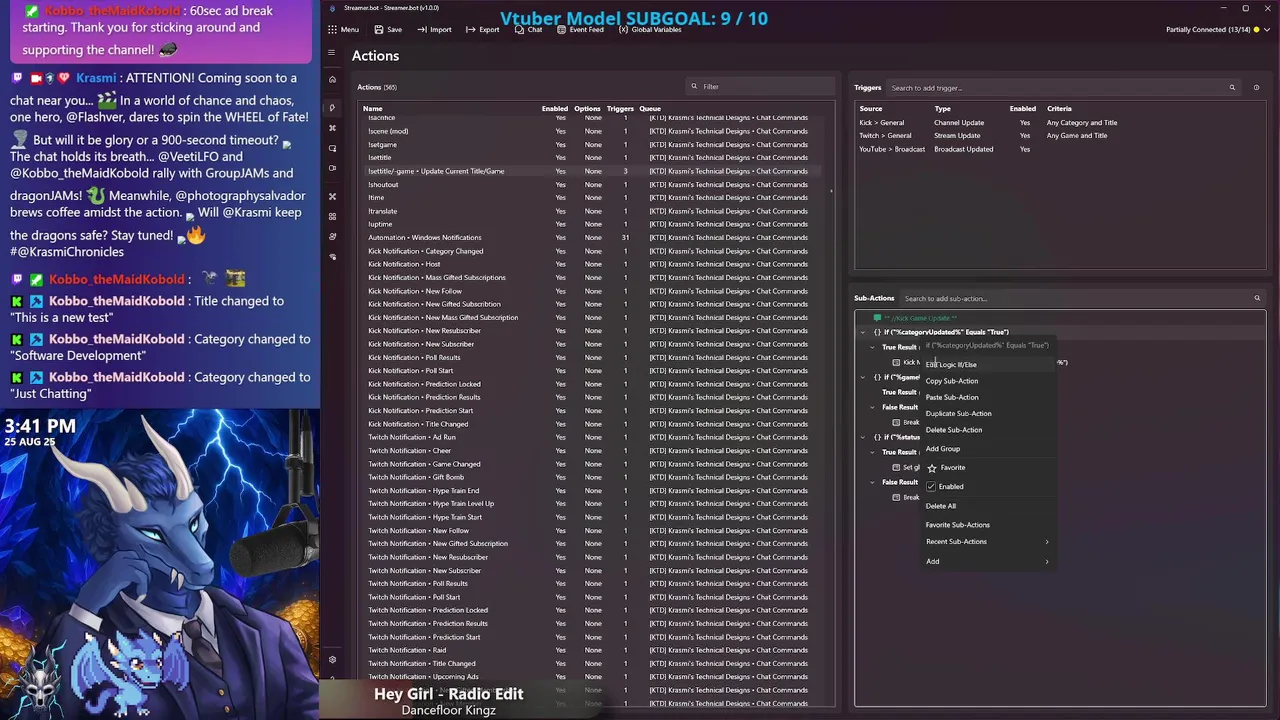Viewport: 1280px width, 720px height.
Task: Expand the Add submenu in context menu
Action: (987, 561)
